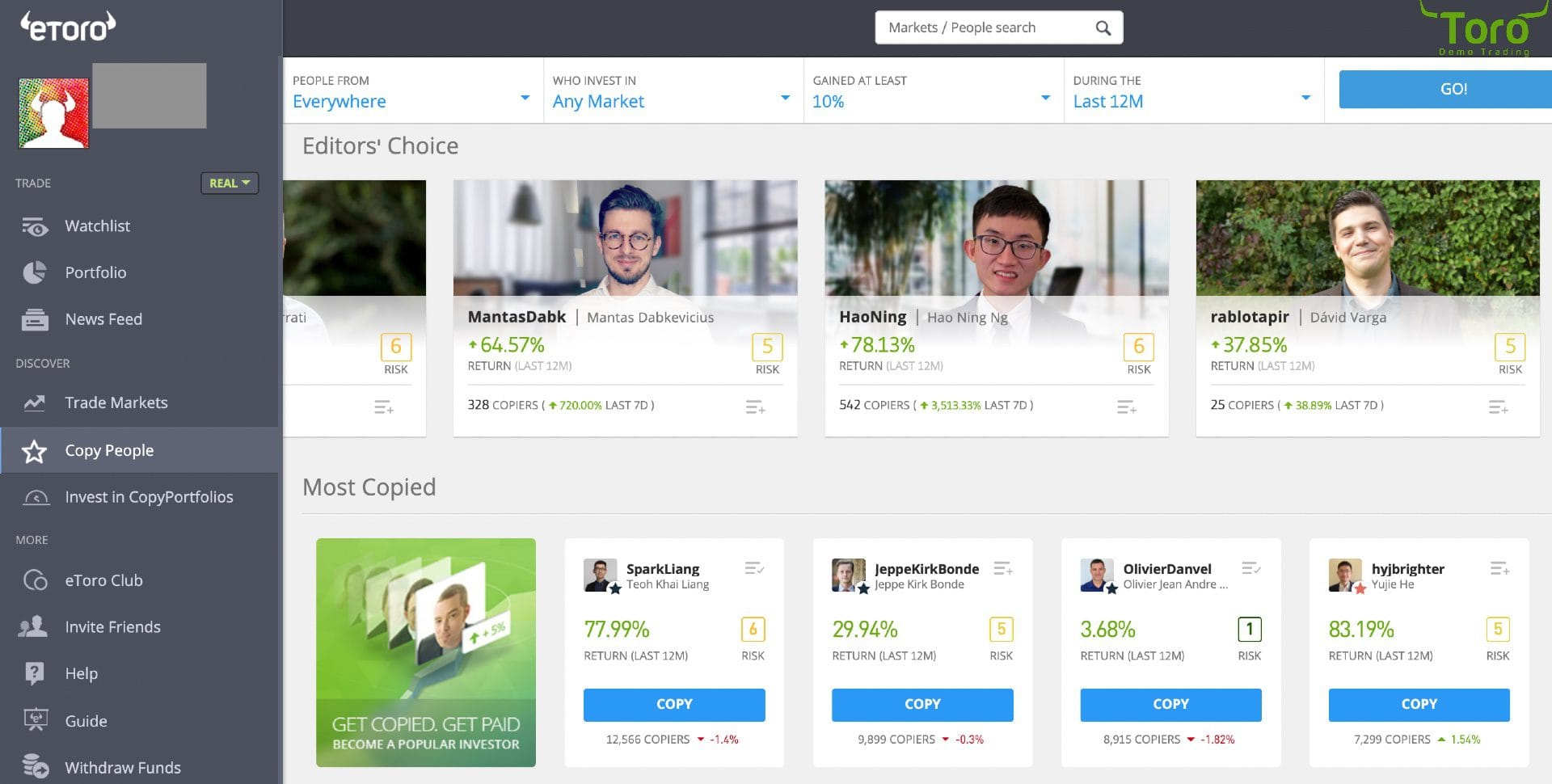Screen dimensions: 1552x784
Task: Click the Invite Friends icon
Action: click(x=33, y=626)
